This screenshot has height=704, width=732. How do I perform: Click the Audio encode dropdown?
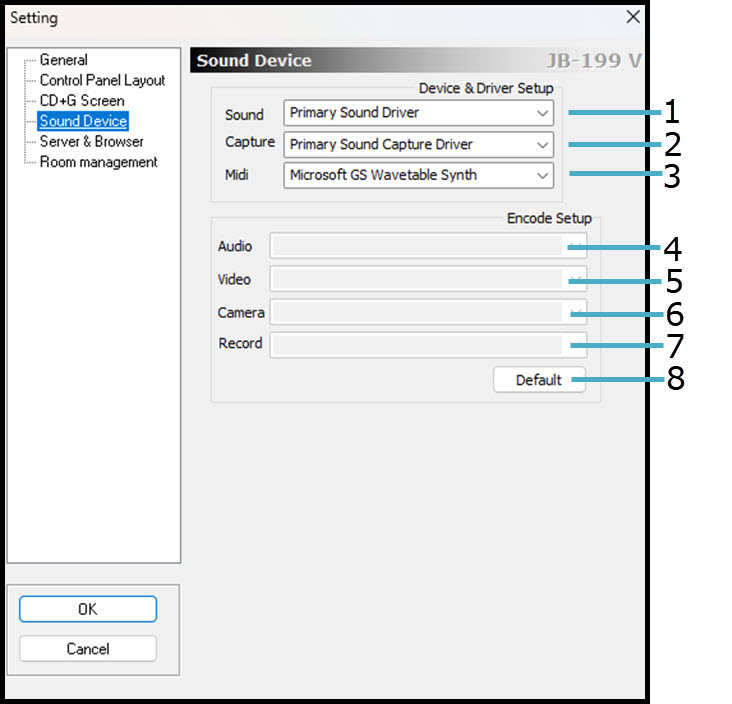(427, 246)
